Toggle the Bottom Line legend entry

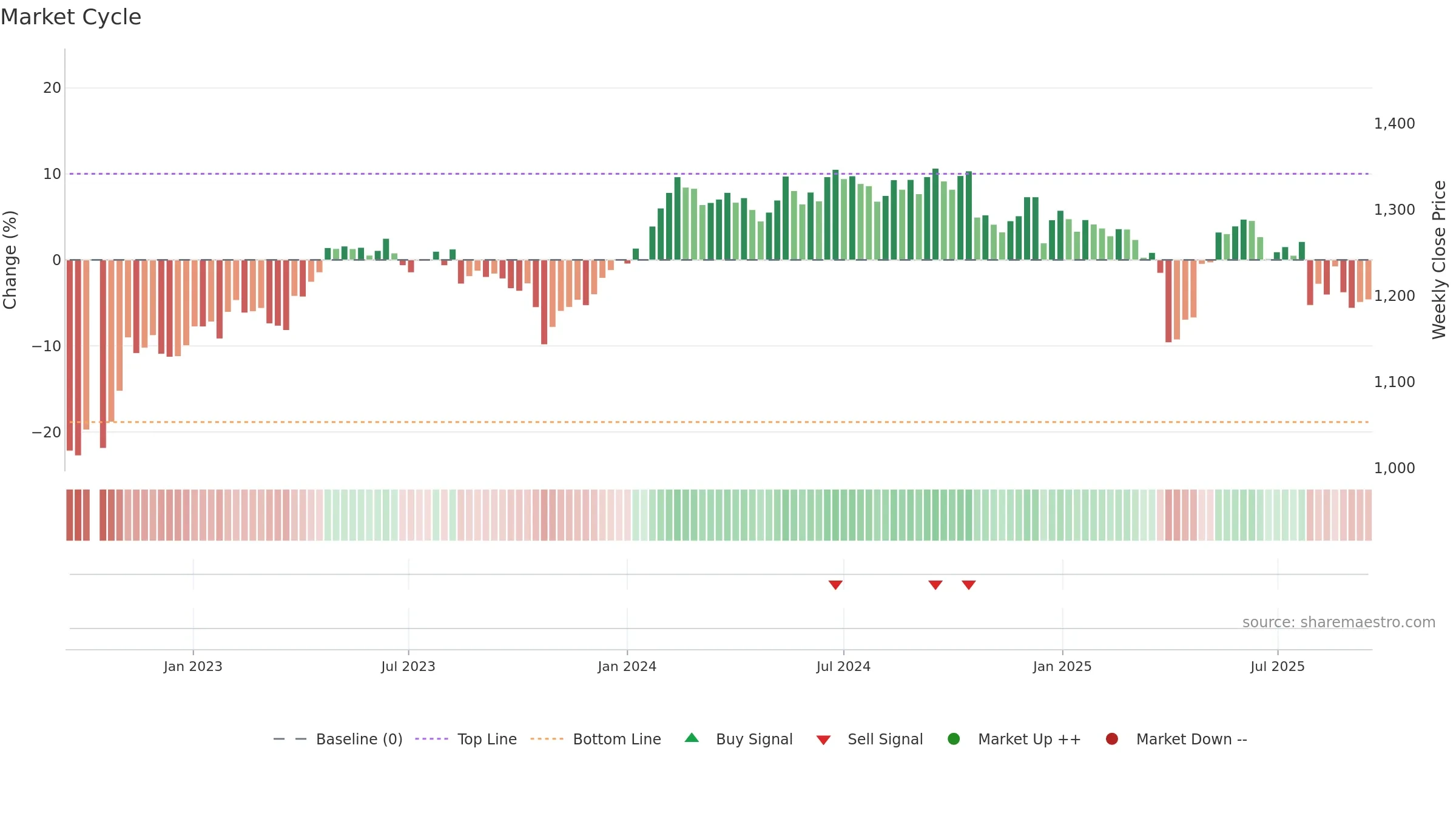point(595,739)
